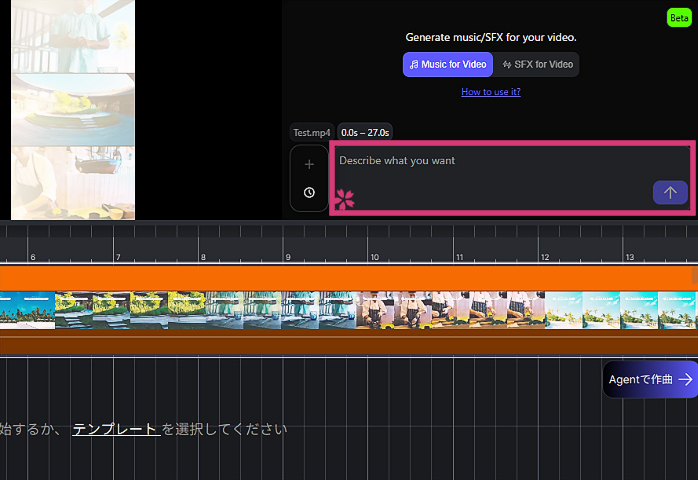Click the green Beta badge
The image size is (698, 480).
[679, 18]
